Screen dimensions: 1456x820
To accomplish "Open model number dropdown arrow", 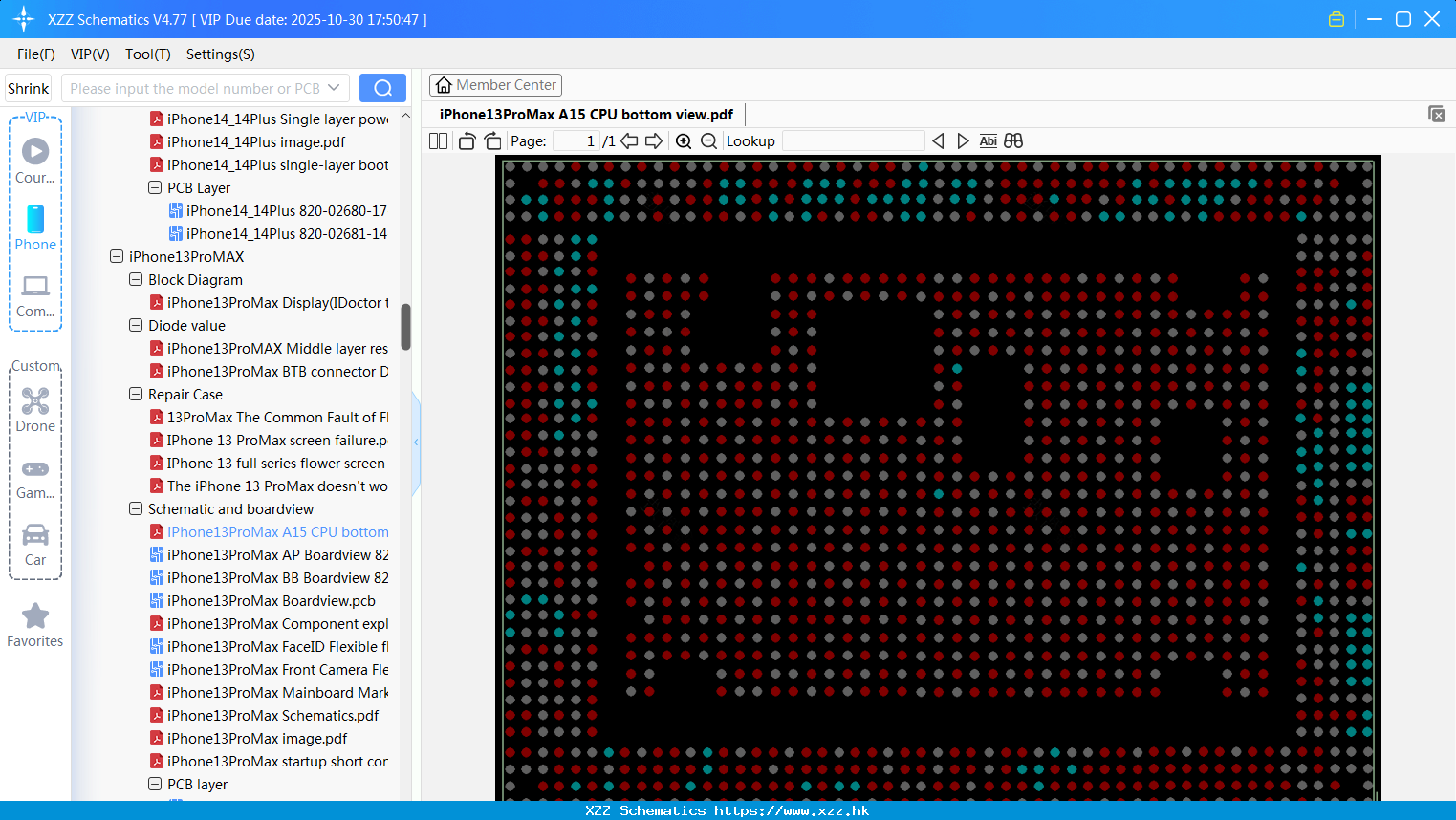I will tap(334, 88).
